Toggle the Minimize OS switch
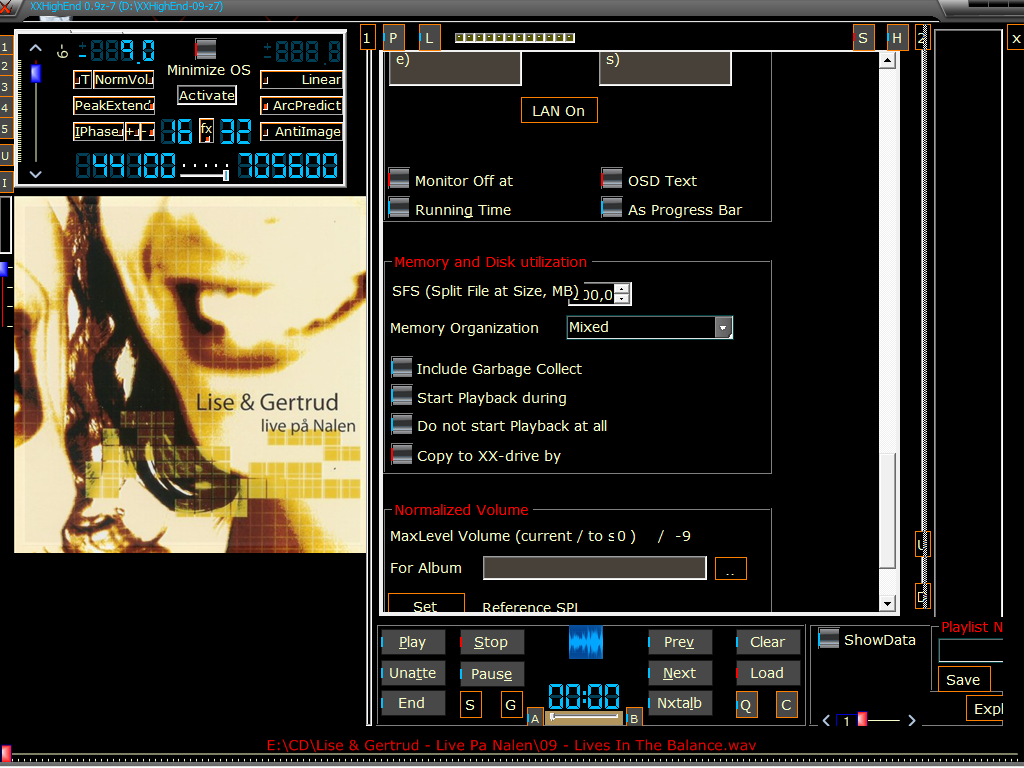Image resolution: width=1024 pixels, height=768 pixels. 205,49
